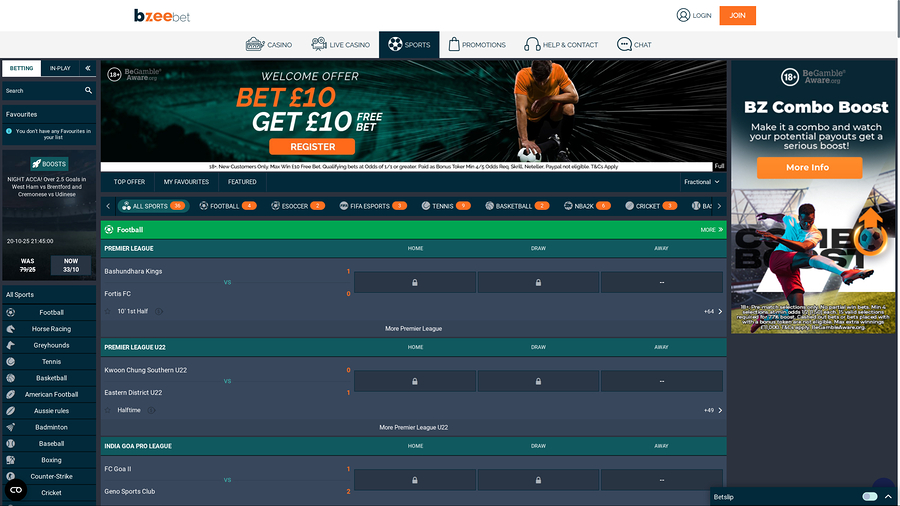900x506 pixels.
Task: Select the Basketball filter chip
Action: pos(517,206)
